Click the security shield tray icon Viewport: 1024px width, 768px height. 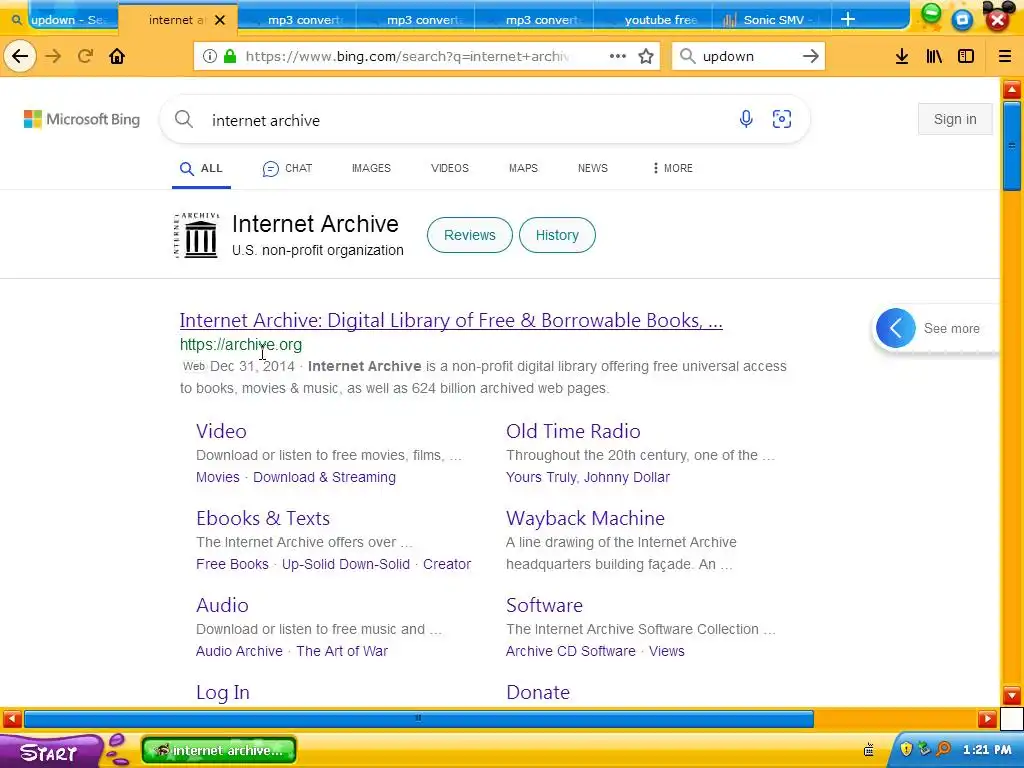pos(906,749)
